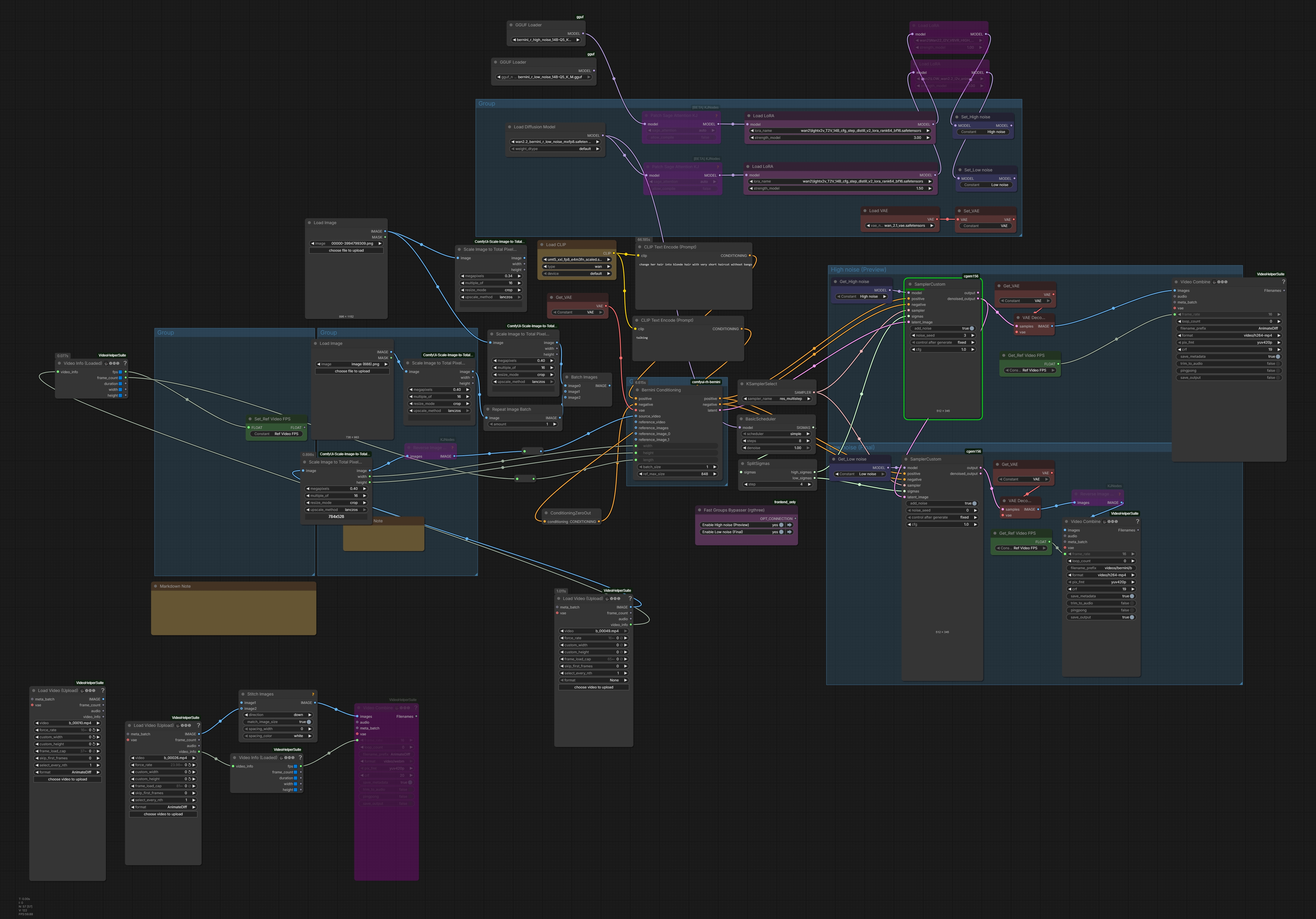The image size is (1316, 919).
Task: Toggle add_noise in the Low noise (Final) SamplerCustom
Action: [942, 503]
